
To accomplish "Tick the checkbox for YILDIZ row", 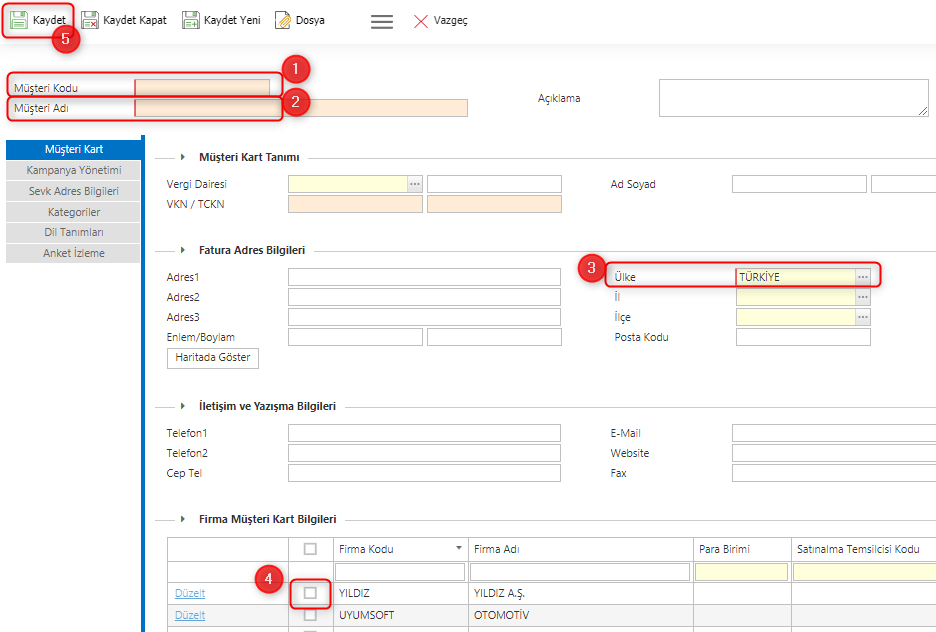I will point(310,593).
